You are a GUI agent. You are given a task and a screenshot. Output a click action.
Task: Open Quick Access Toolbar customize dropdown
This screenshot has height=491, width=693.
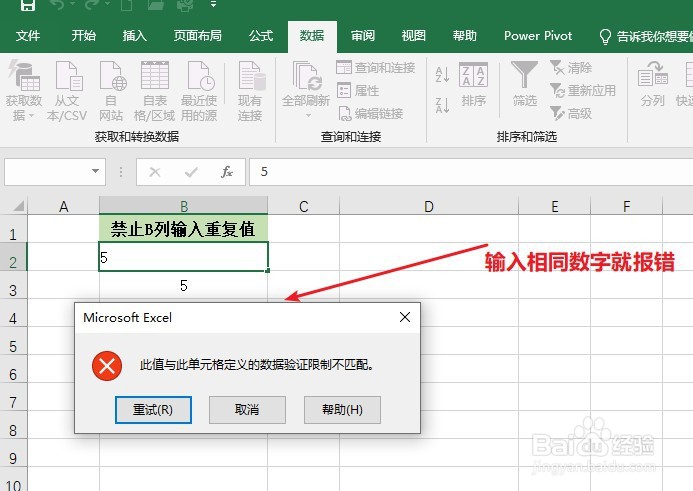[213, 4]
